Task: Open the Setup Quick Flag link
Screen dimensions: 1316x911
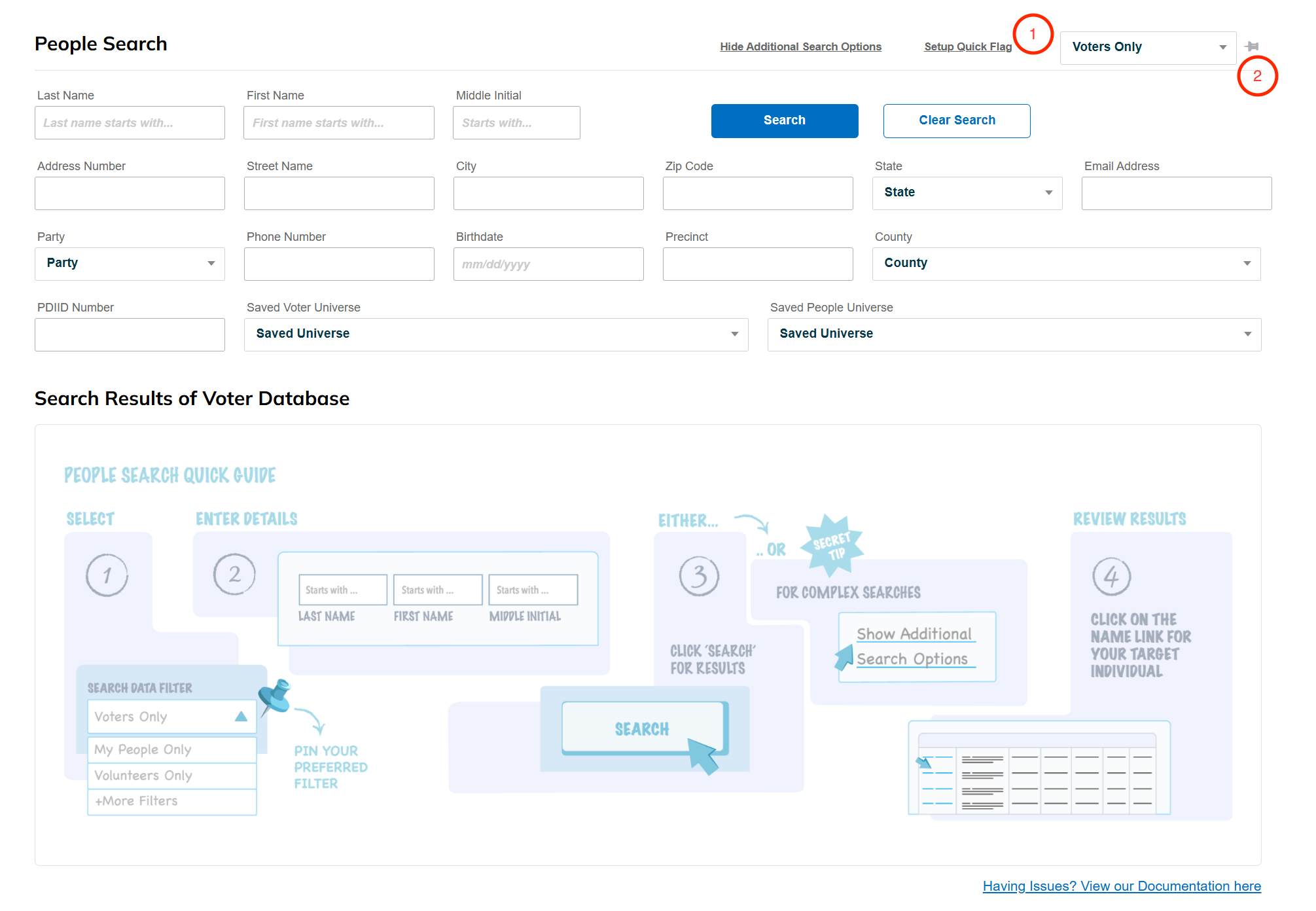Action: pyautogui.click(x=968, y=46)
